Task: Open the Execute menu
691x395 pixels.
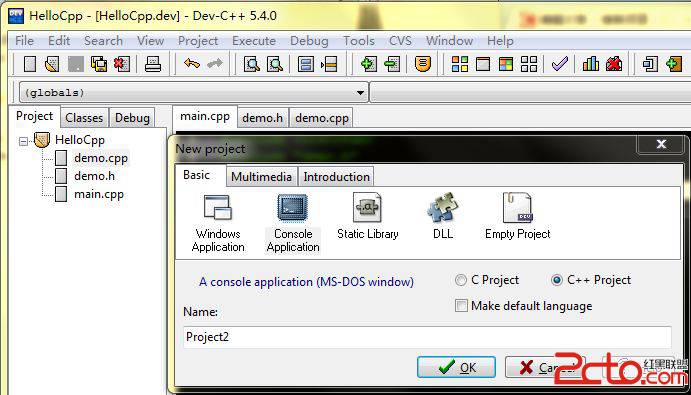Action: (254, 41)
